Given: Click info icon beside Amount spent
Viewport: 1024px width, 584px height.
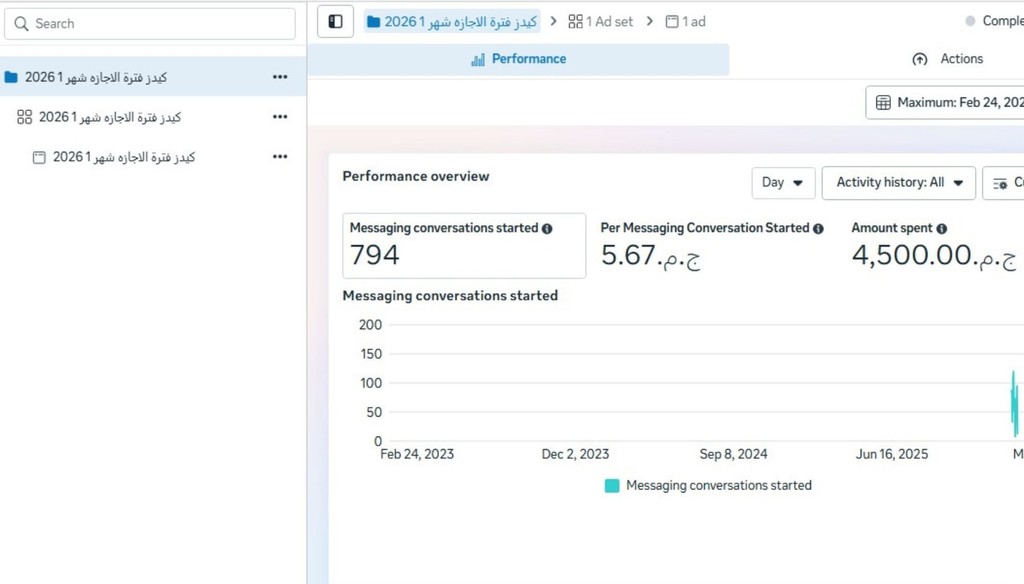Looking at the screenshot, I should tap(942, 229).
